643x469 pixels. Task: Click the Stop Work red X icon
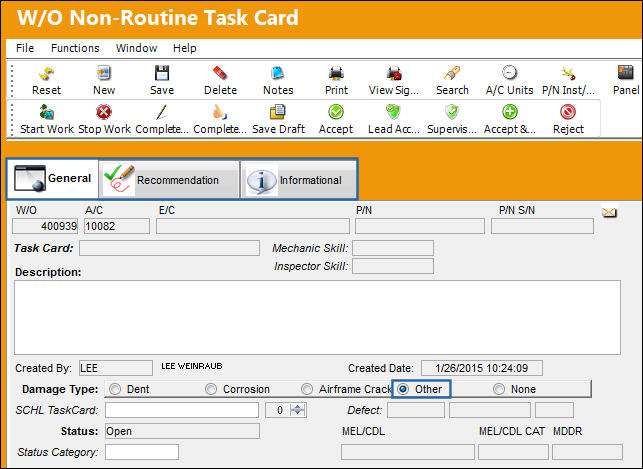click(x=104, y=112)
